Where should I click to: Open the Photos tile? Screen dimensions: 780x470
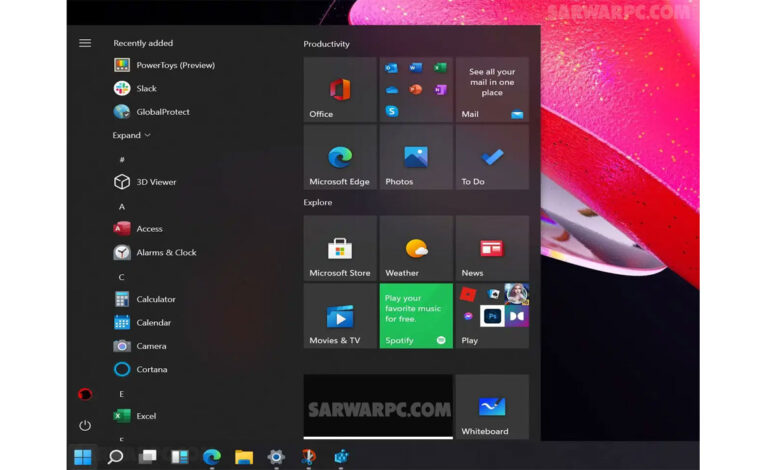416,157
